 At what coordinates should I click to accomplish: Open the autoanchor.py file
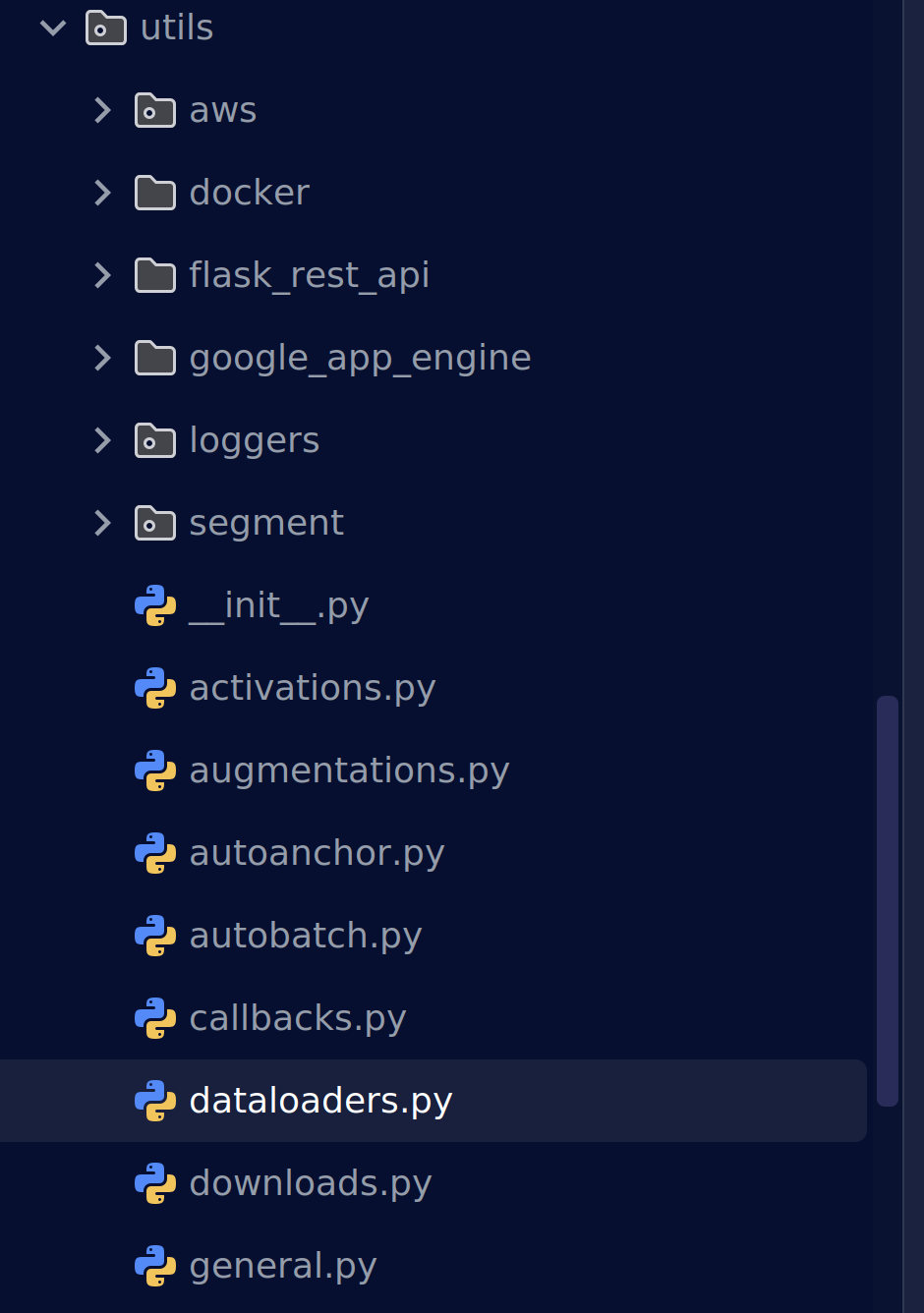[318, 853]
